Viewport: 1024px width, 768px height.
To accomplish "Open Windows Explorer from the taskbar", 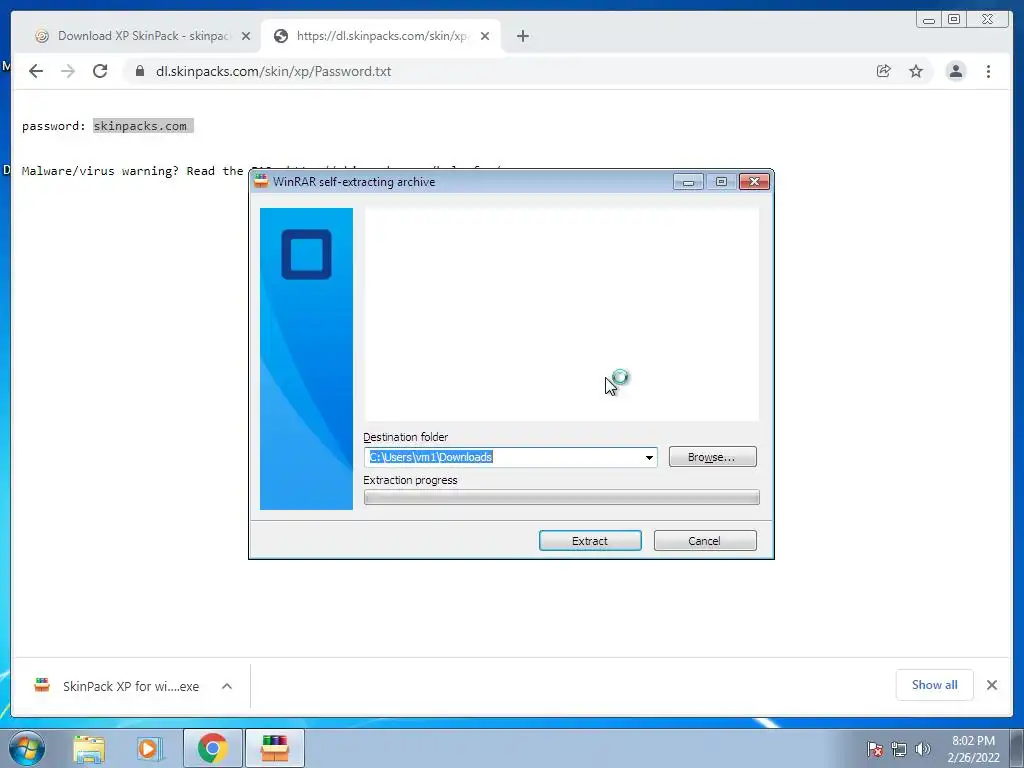I will (89, 748).
